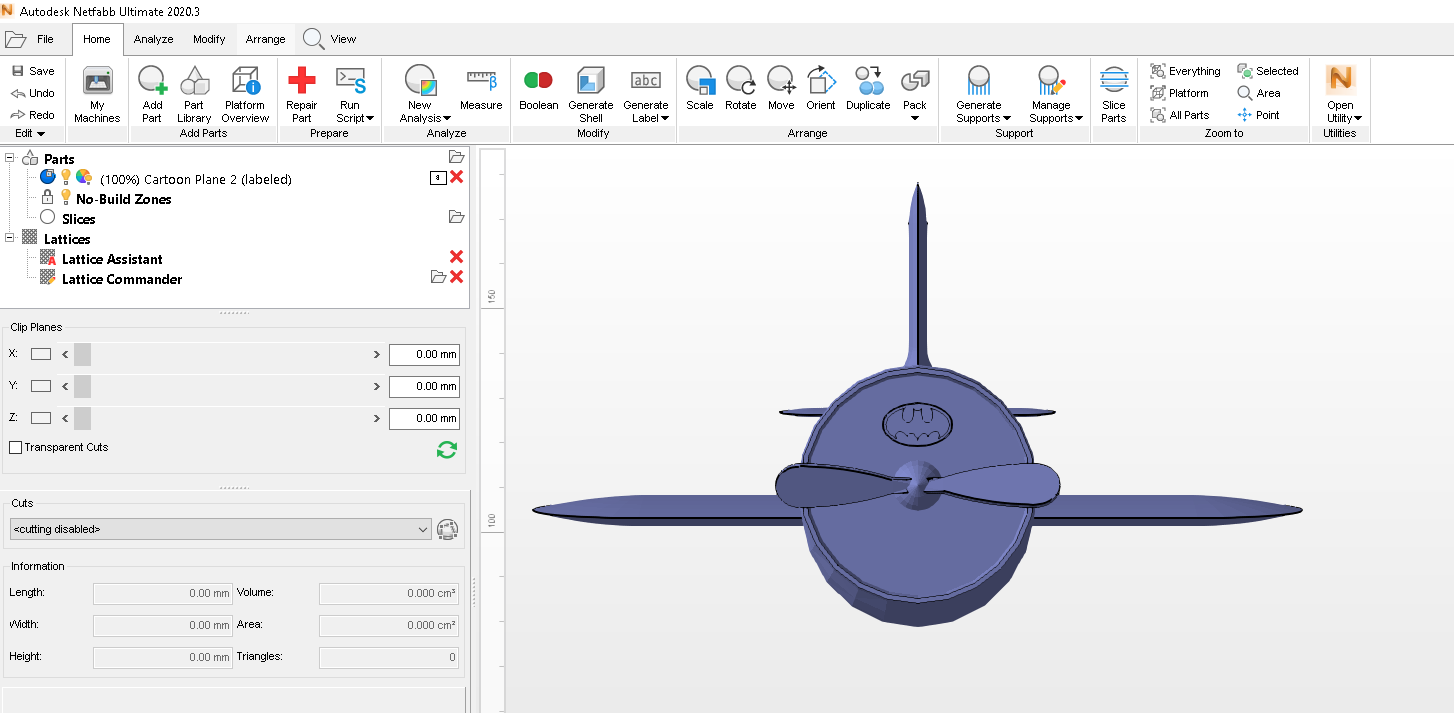Viewport: 1454px width, 713px height.
Task: Click the Slice Parts tool
Action: [1113, 90]
